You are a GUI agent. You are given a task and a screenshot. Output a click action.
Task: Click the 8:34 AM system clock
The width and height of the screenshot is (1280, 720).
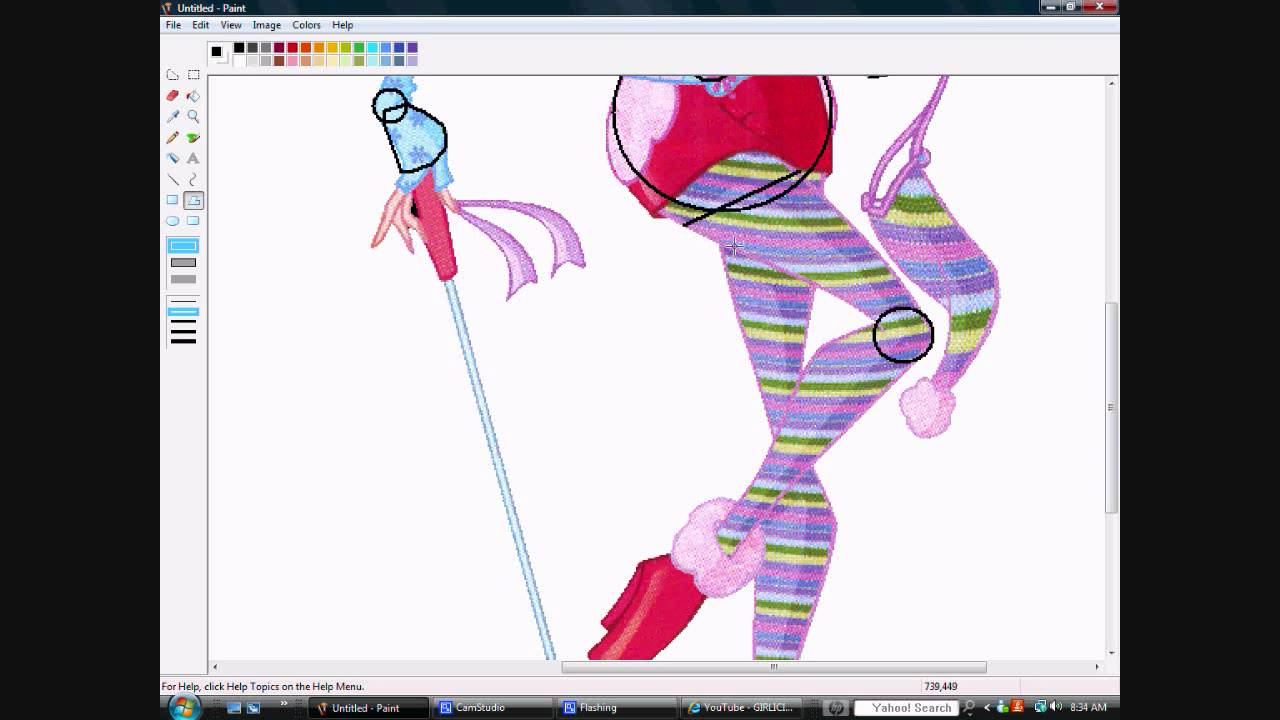pos(1088,708)
